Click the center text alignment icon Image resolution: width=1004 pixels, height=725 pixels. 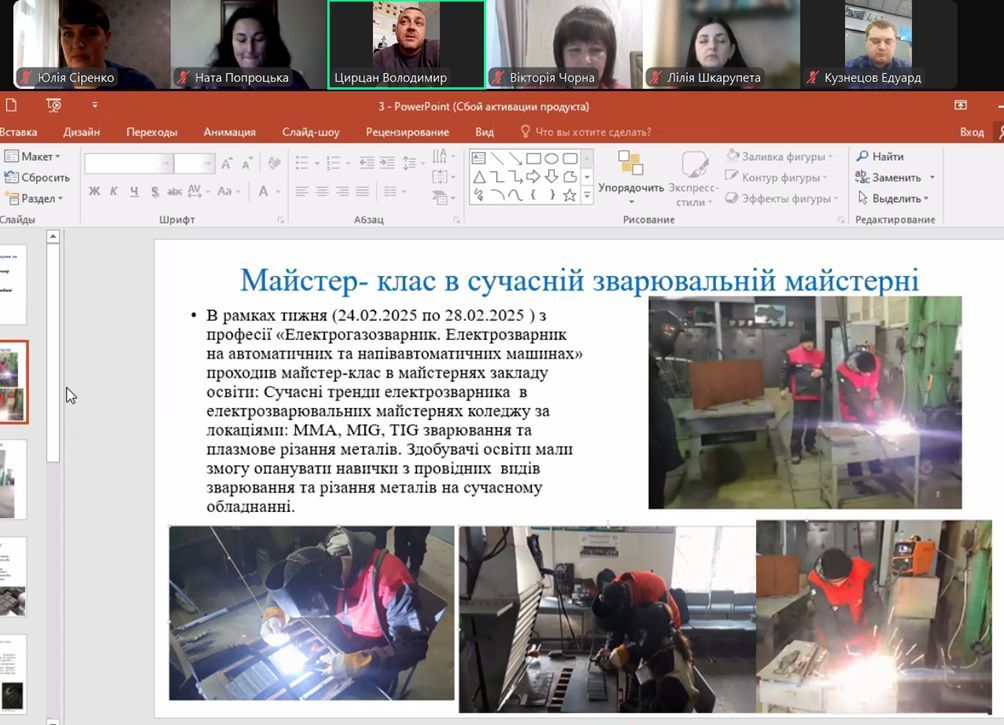[322, 192]
